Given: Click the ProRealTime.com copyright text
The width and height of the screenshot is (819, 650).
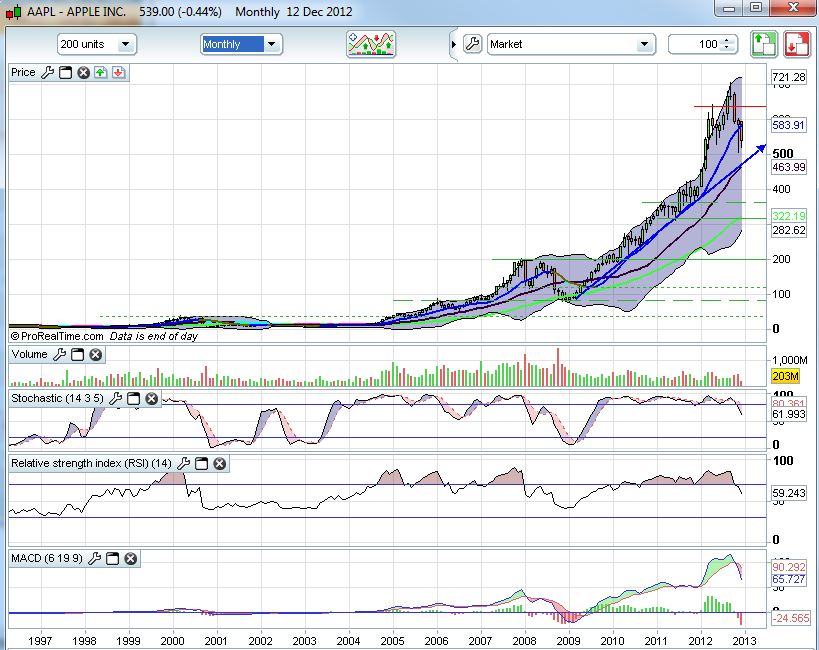Looking at the screenshot, I should coord(57,336).
